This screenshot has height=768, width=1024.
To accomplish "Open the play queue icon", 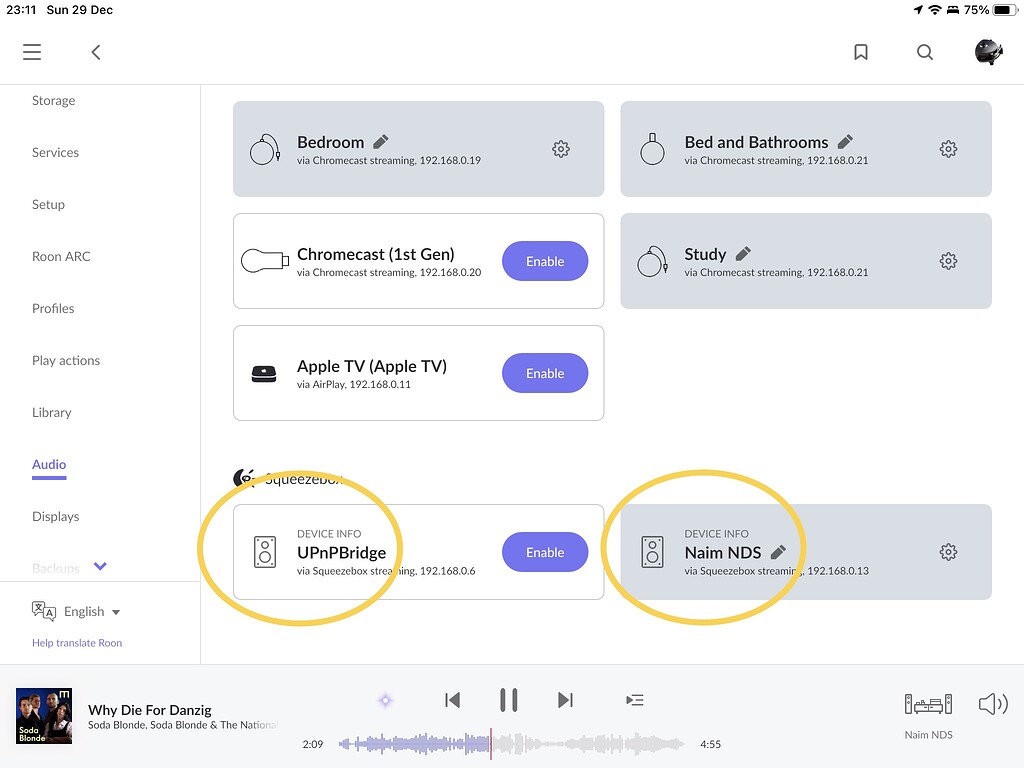I will tap(635, 700).
